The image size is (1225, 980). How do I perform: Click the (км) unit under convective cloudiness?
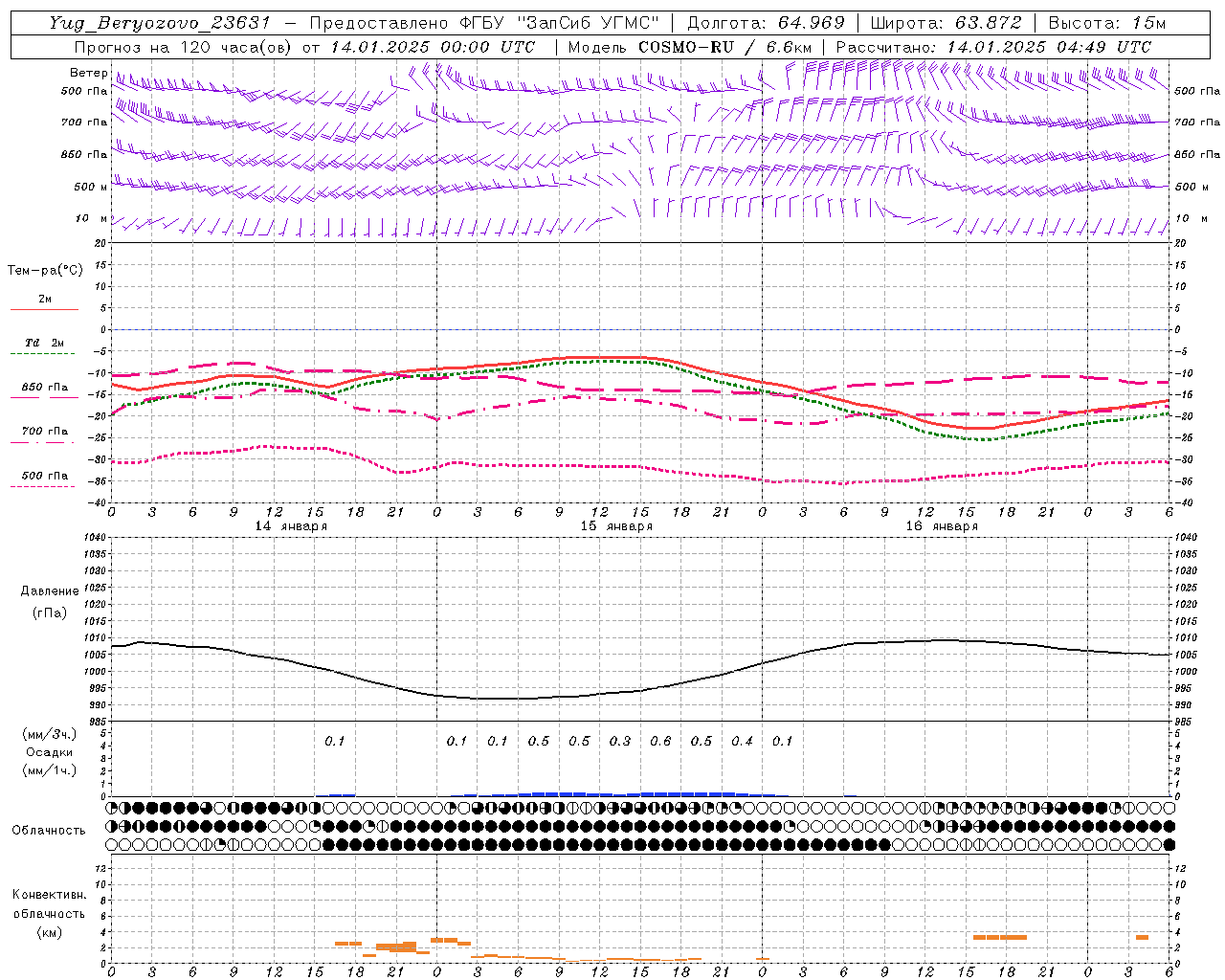tap(49, 932)
